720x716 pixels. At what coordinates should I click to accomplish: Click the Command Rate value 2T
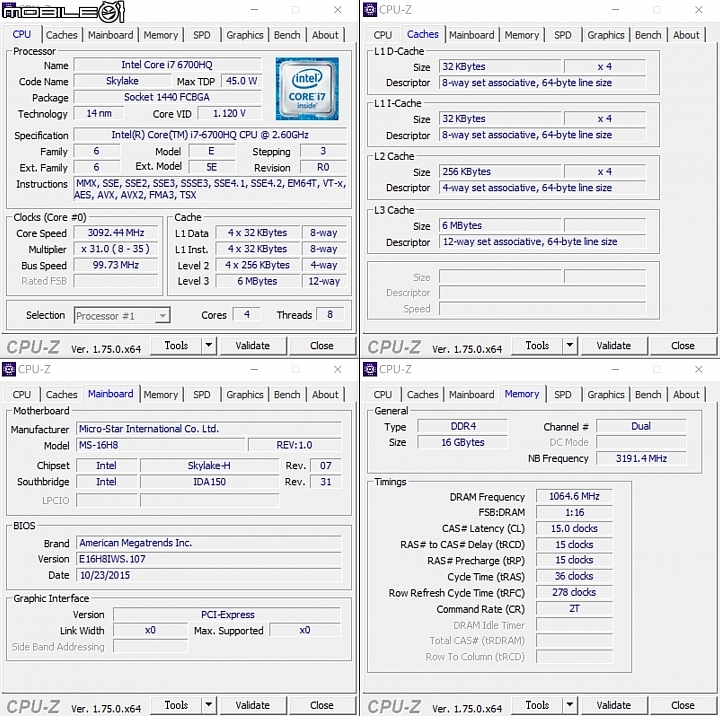574,609
